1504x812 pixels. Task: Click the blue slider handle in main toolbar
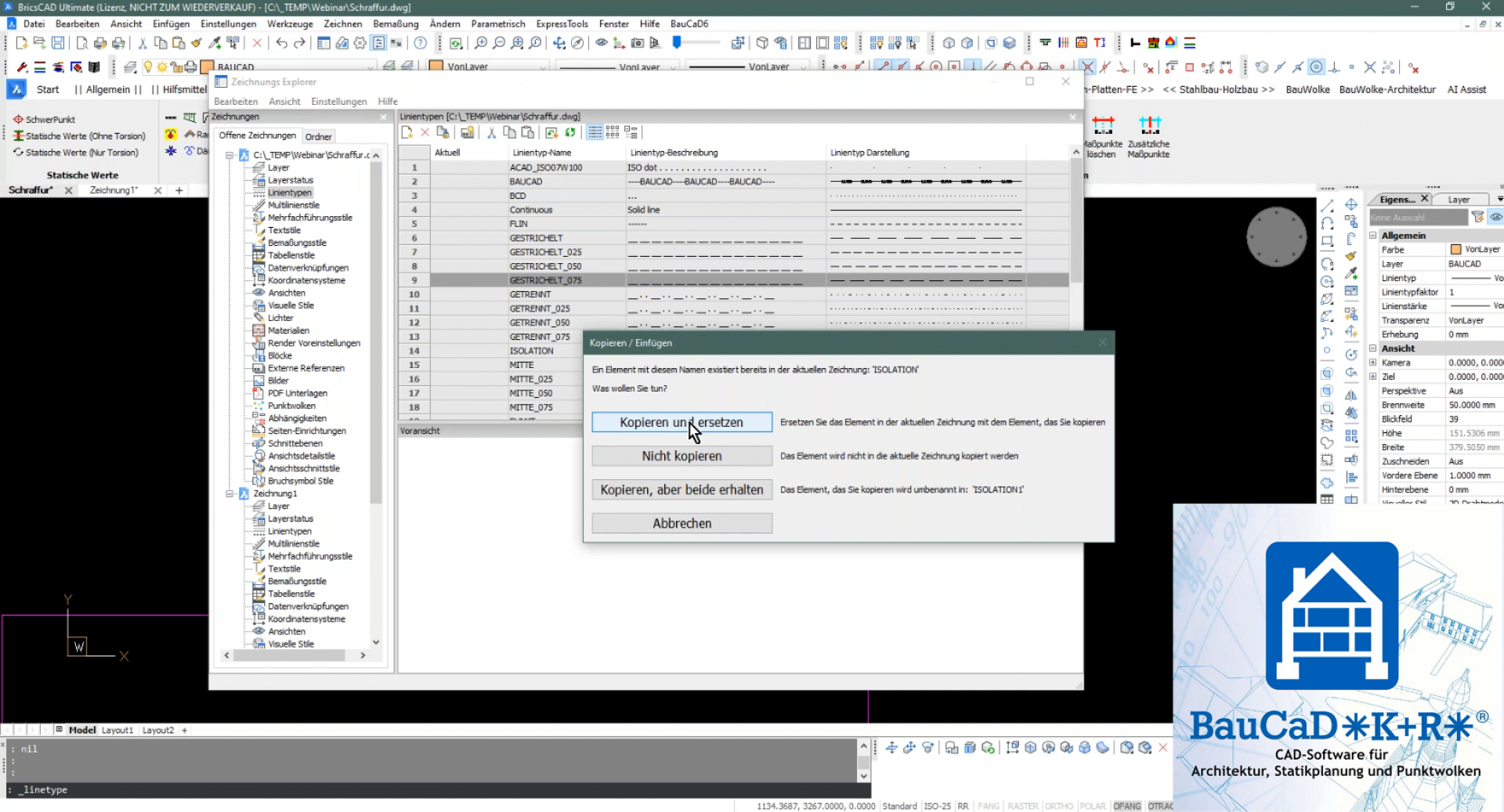(x=677, y=42)
